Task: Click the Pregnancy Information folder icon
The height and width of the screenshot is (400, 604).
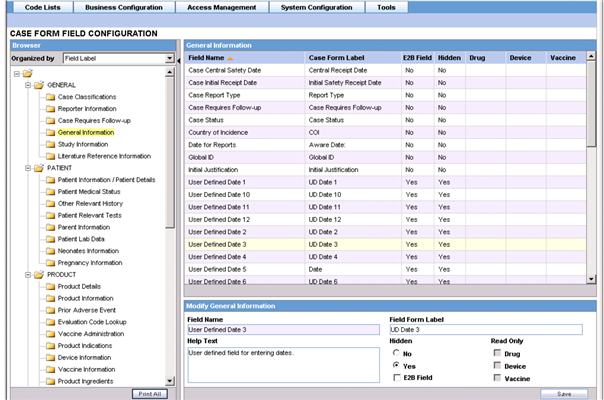Action: 50,262
